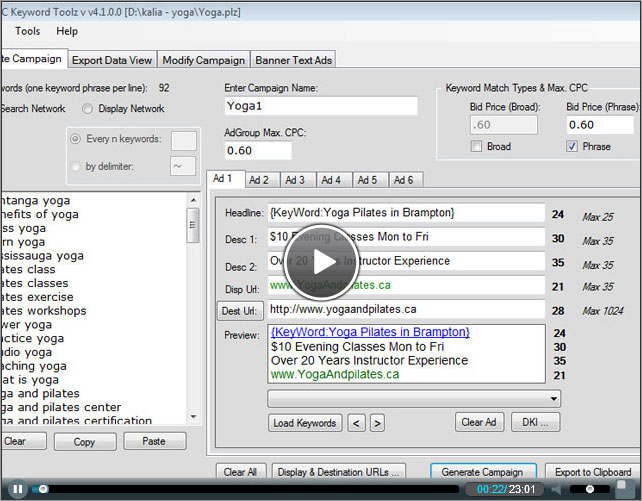
Task: Click the video progress bar handle
Action: (x=43, y=489)
